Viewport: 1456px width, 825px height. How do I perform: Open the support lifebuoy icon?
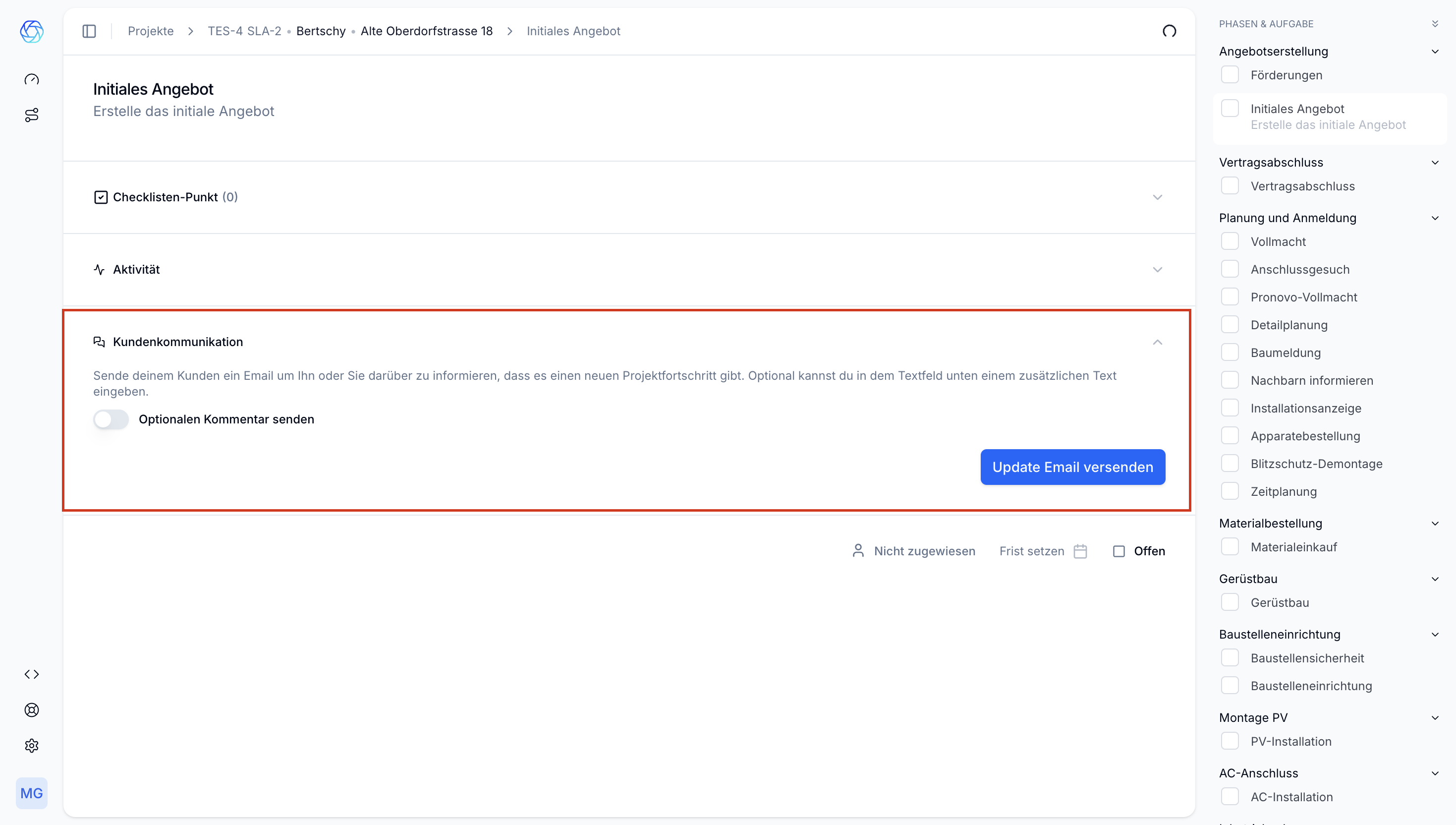click(x=32, y=710)
